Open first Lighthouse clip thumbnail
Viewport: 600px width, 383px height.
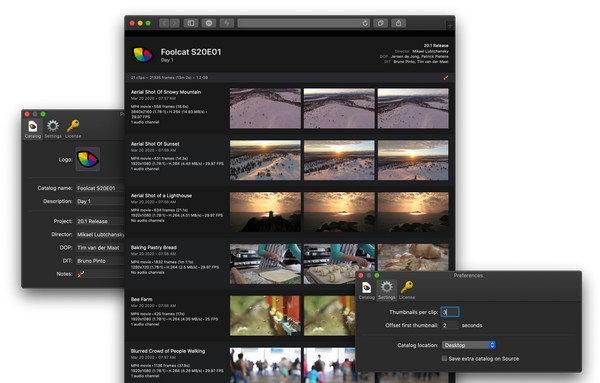265,212
